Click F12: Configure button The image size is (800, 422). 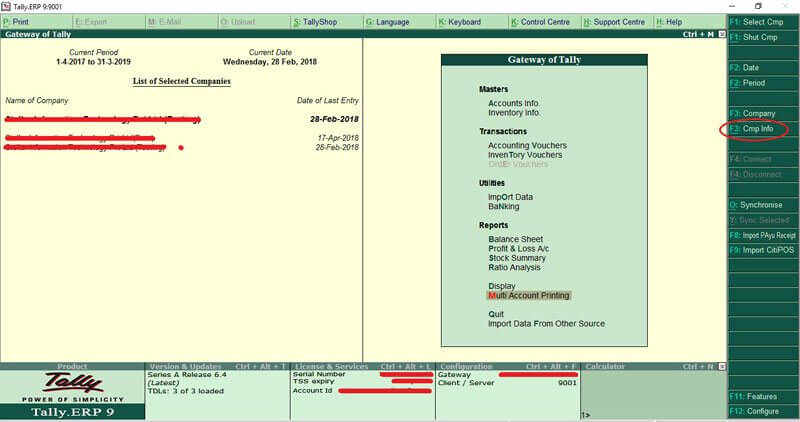(x=763, y=411)
